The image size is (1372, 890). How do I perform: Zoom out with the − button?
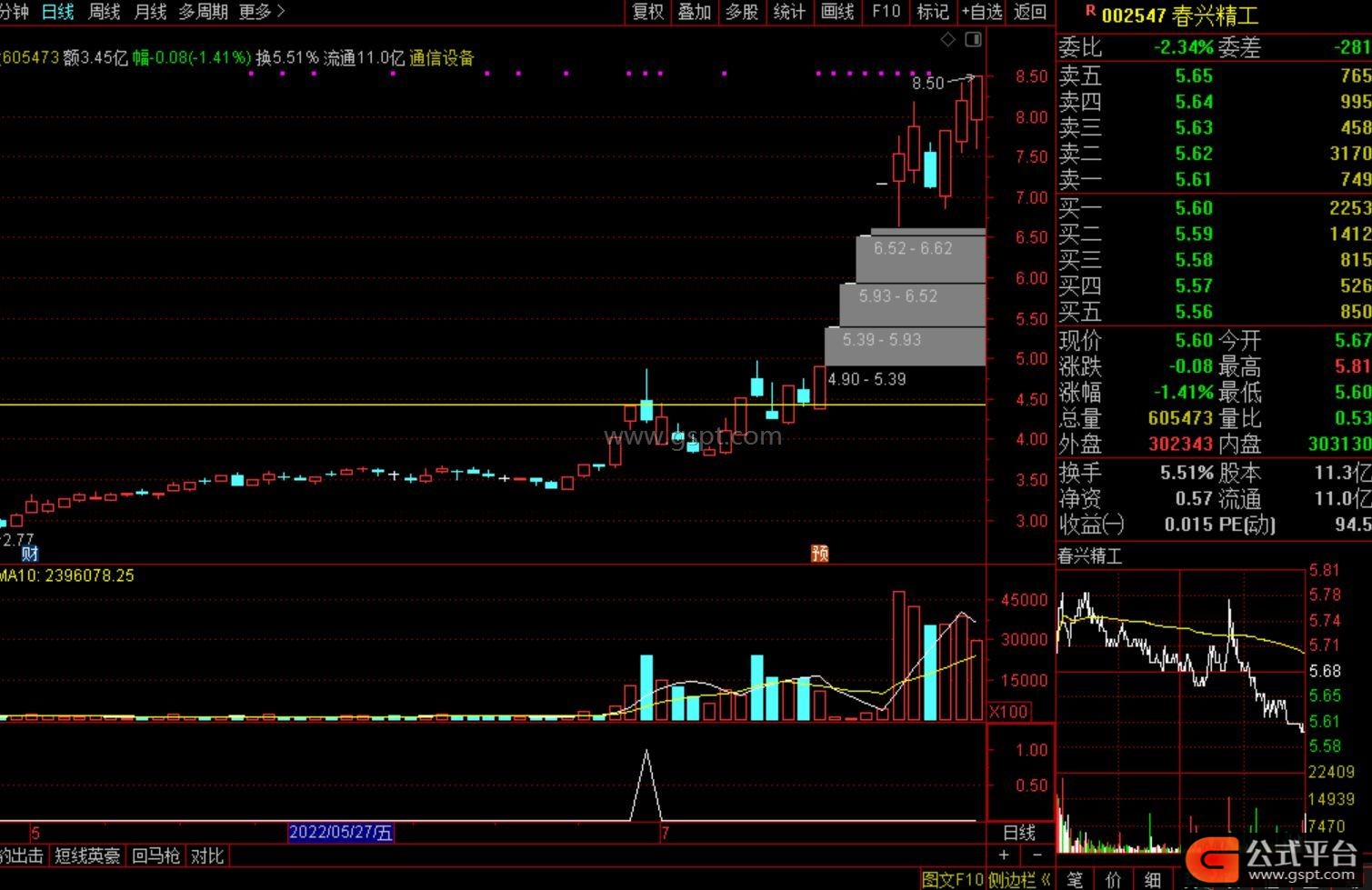point(1037,855)
